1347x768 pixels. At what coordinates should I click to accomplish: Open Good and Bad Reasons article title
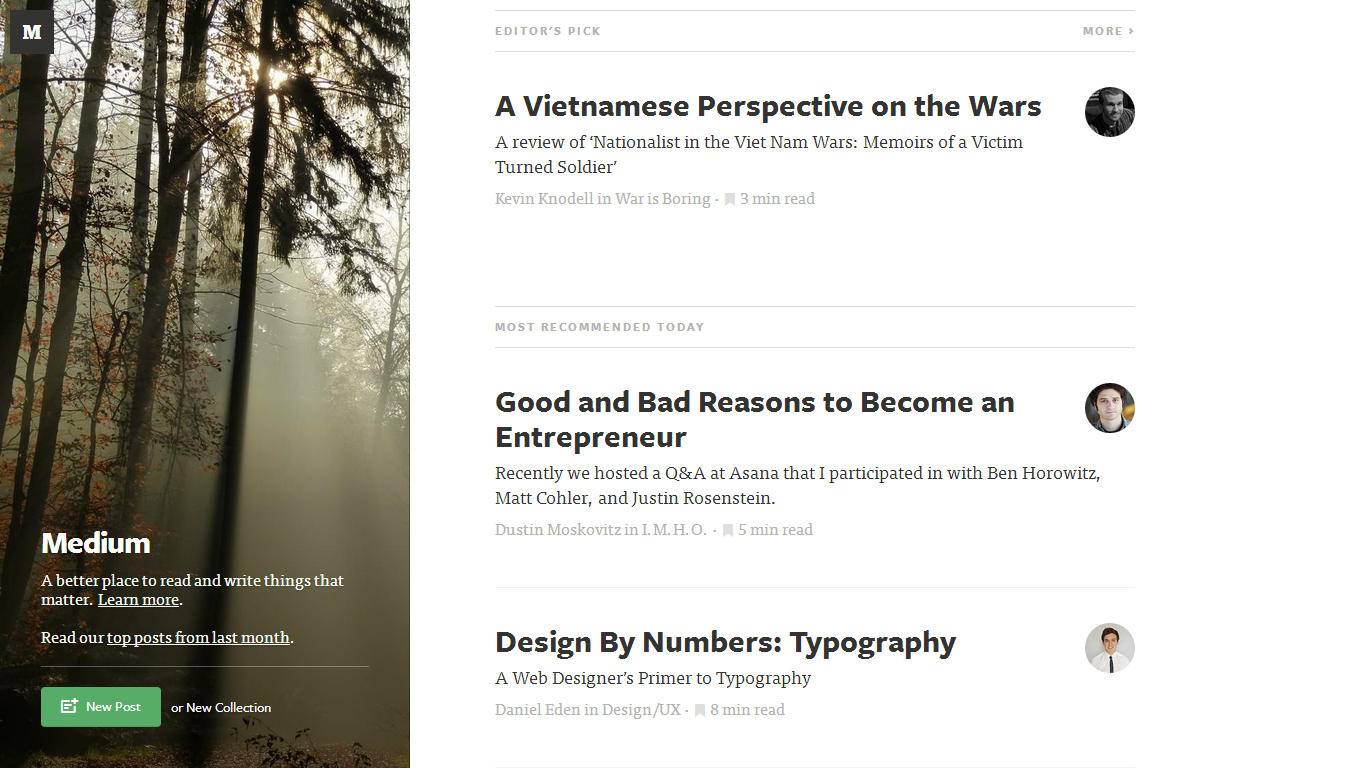click(755, 419)
